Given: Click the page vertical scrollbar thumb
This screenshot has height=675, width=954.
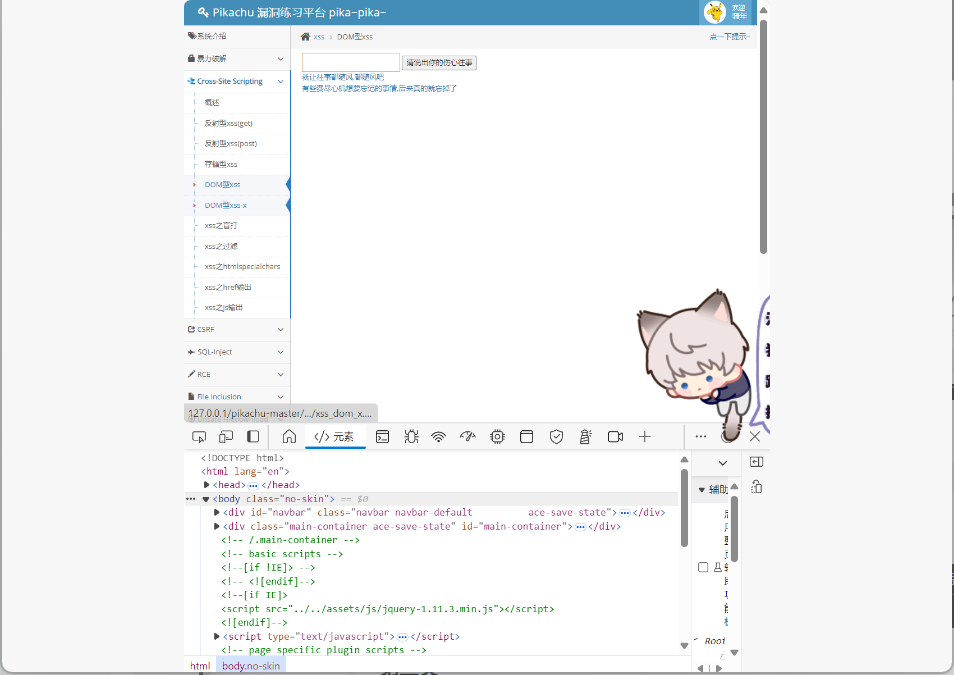Looking at the screenshot, I should [763, 136].
